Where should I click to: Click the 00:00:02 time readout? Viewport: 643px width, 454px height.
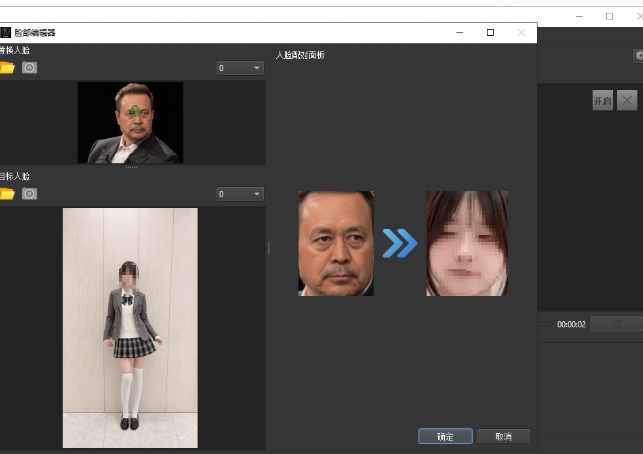[571, 324]
